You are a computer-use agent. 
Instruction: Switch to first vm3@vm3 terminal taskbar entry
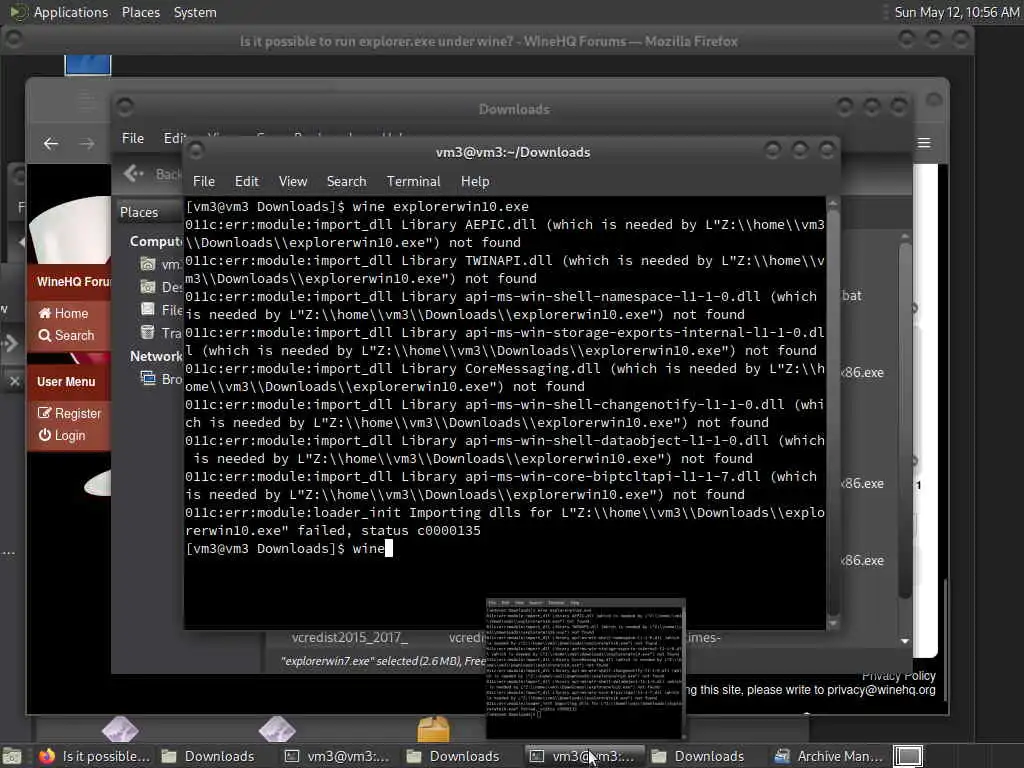coord(336,756)
